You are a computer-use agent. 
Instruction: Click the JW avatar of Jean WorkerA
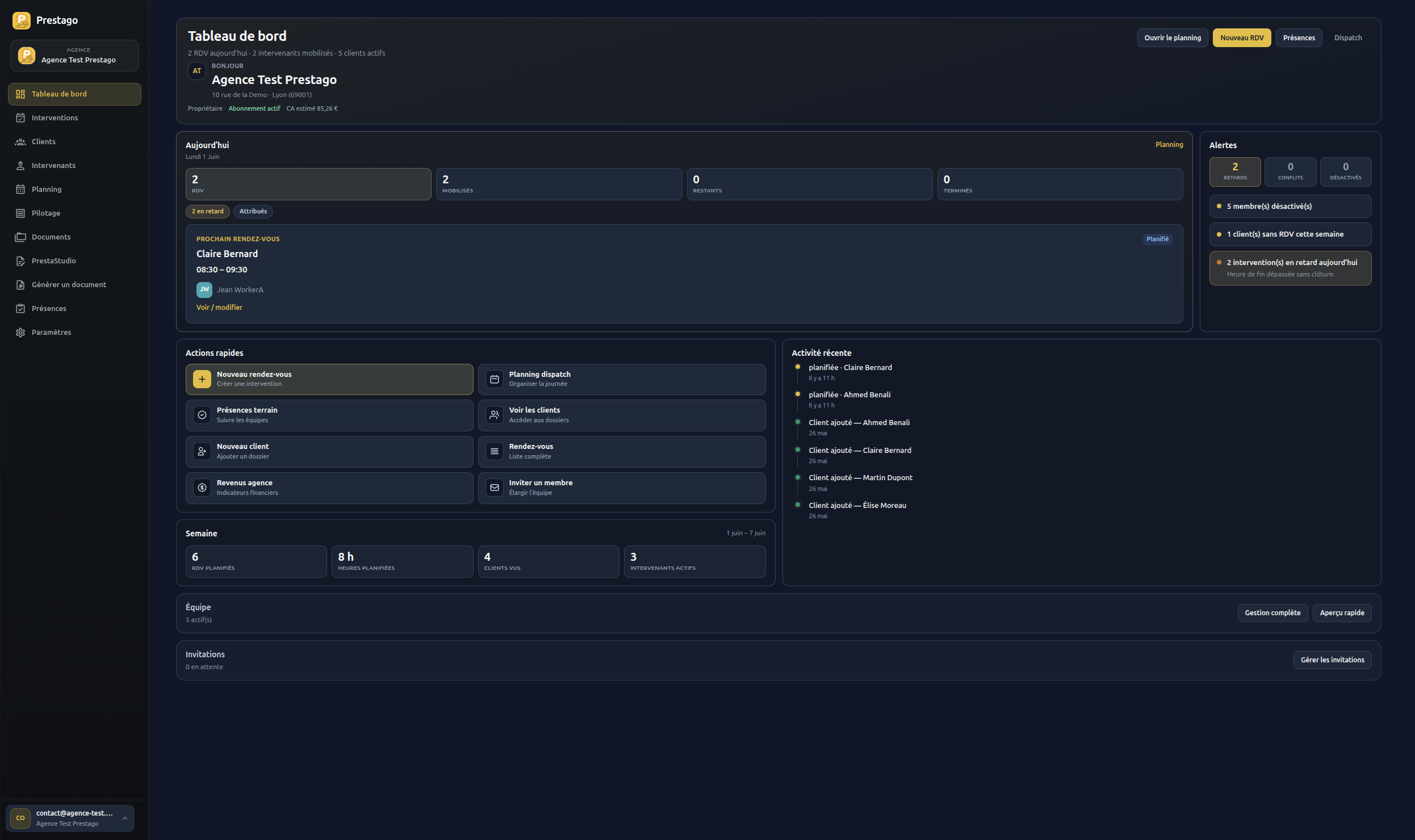coord(204,290)
